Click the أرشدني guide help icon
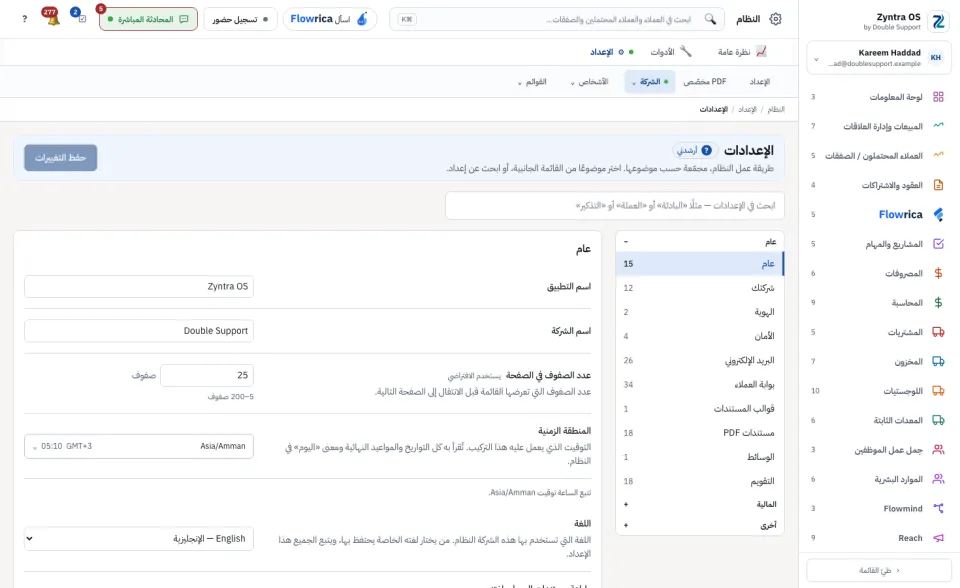The height and width of the screenshot is (588, 960). point(696,150)
